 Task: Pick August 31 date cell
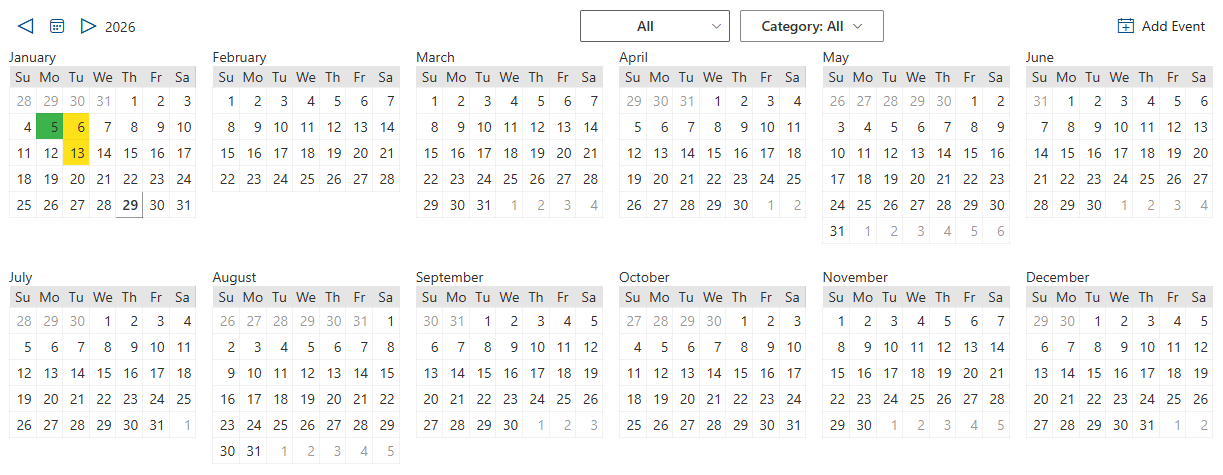[254, 451]
